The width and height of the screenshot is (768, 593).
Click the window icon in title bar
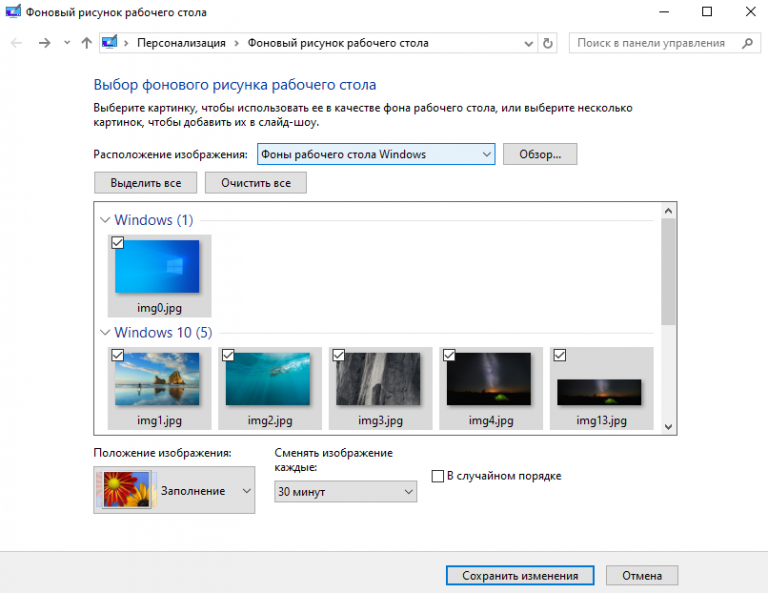[x=11, y=11]
